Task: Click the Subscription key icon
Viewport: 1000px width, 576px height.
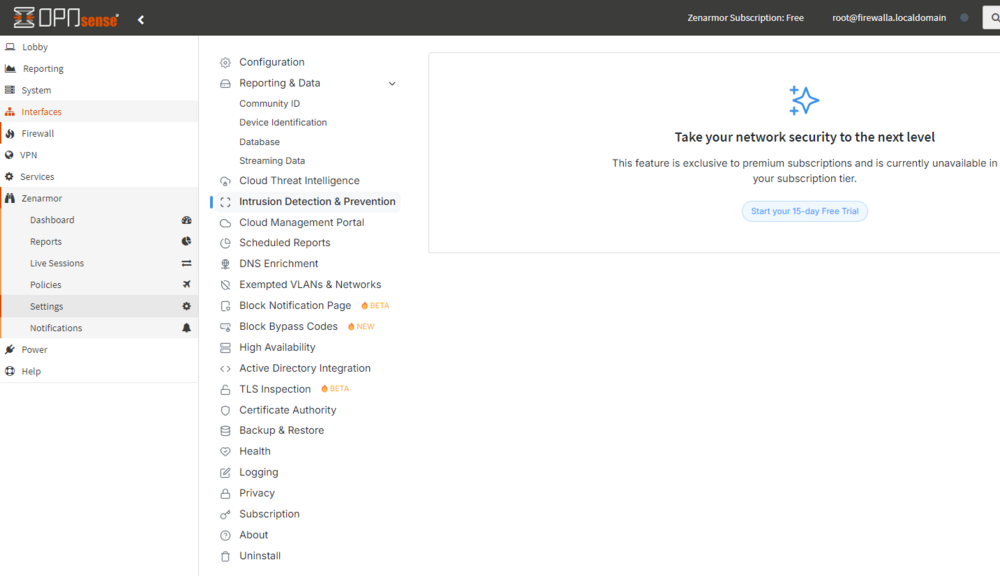Action: (x=225, y=515)
